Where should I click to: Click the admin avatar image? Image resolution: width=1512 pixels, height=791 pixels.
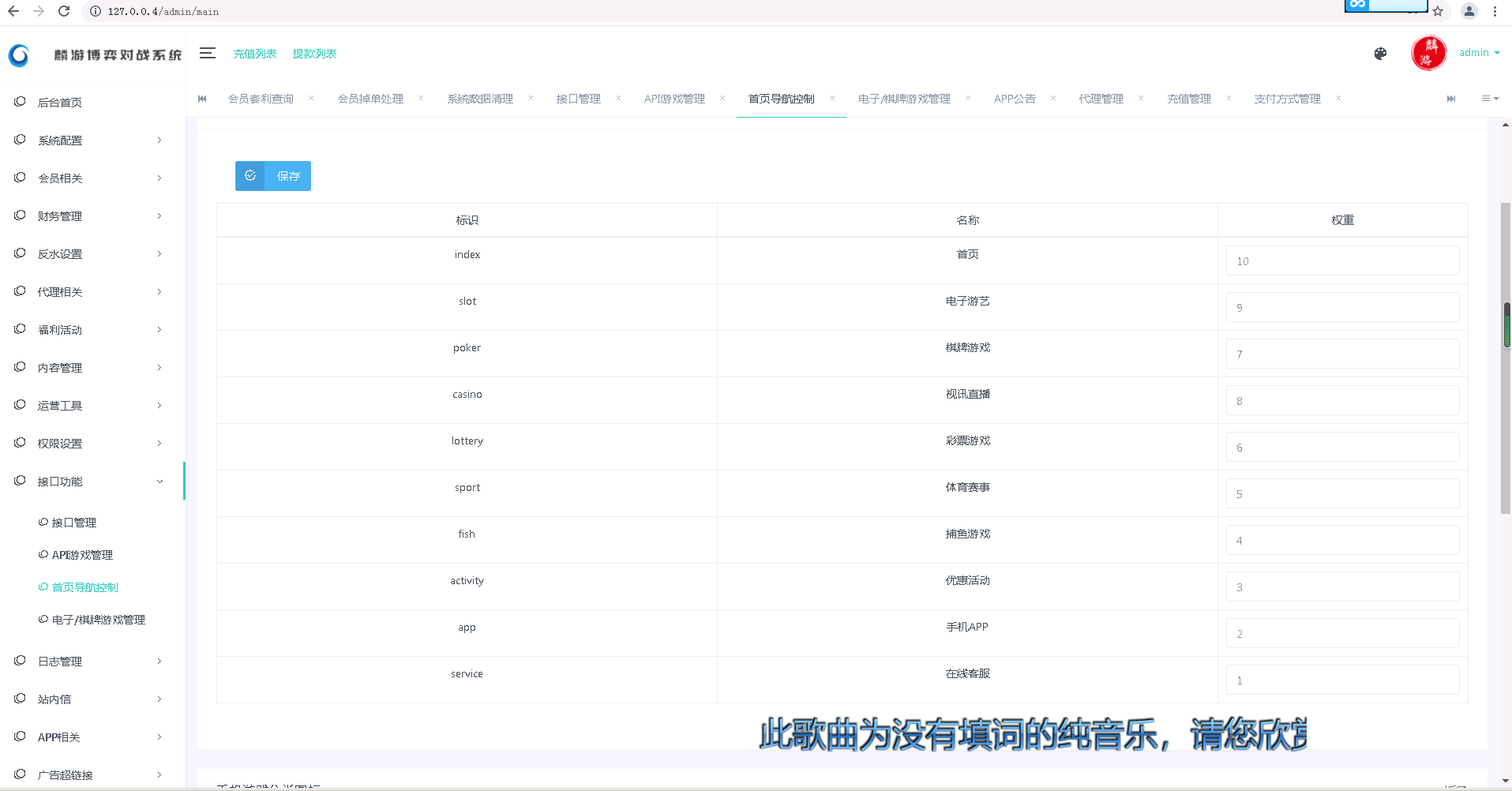pos(1428,54)
